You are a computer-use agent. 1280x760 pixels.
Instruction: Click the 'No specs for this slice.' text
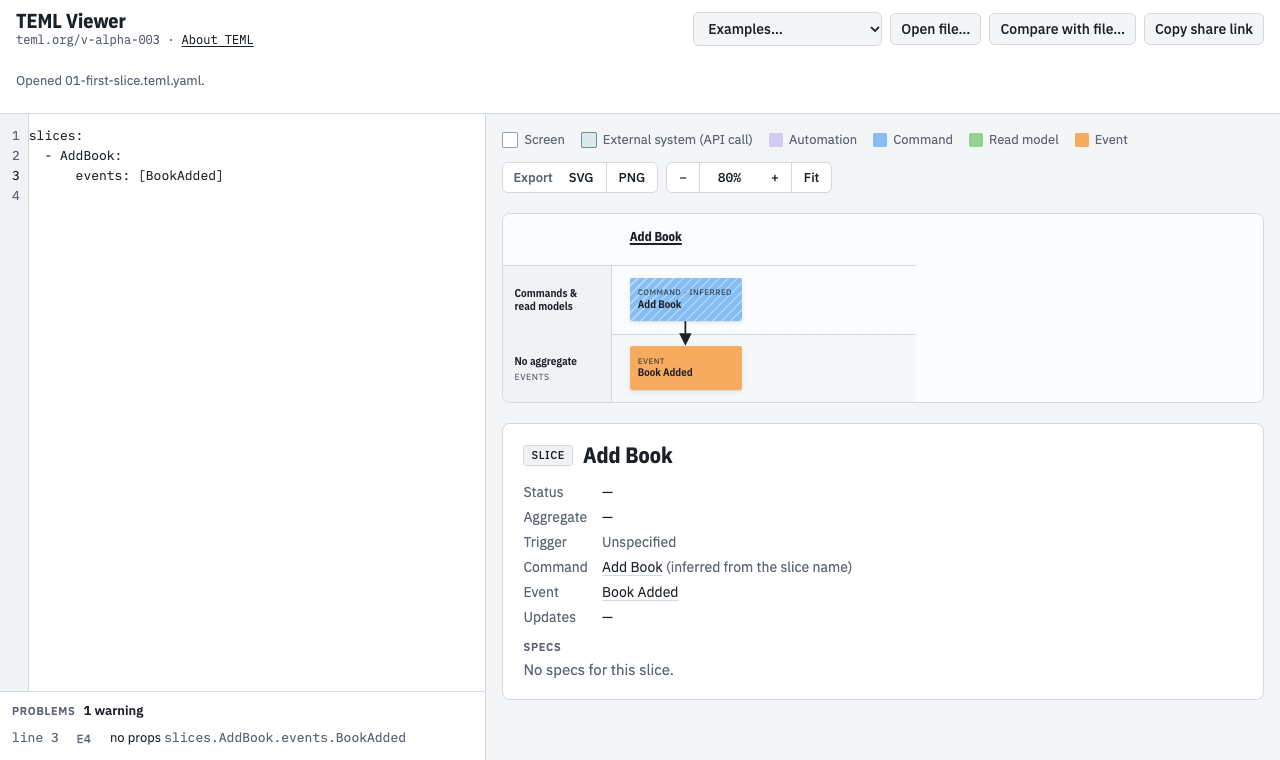point(599,670)
